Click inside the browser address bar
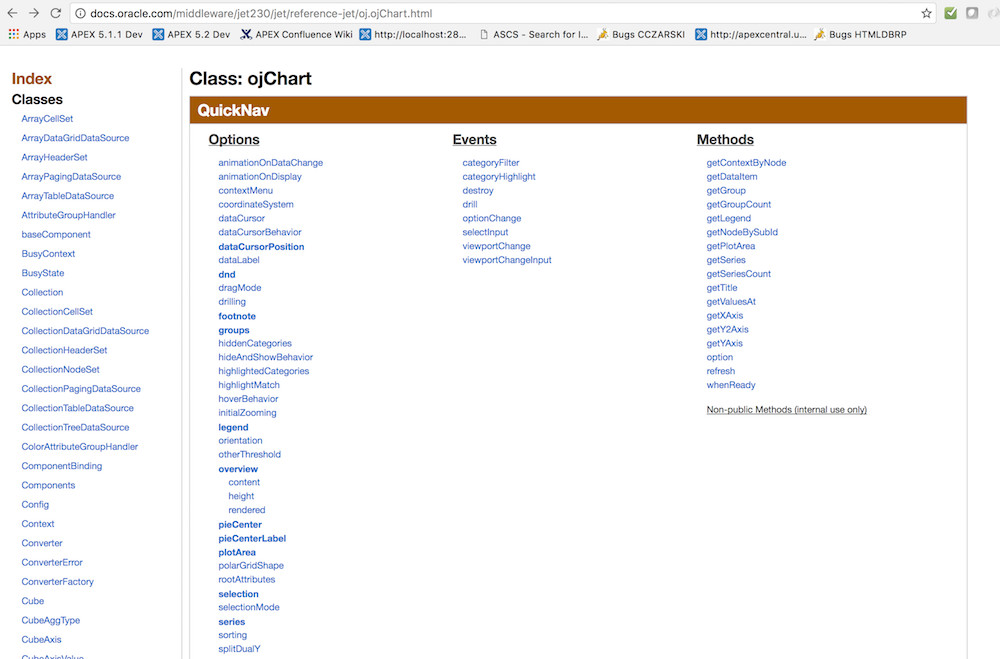This screenshot has width=1000, height=659. coord(400,14)
